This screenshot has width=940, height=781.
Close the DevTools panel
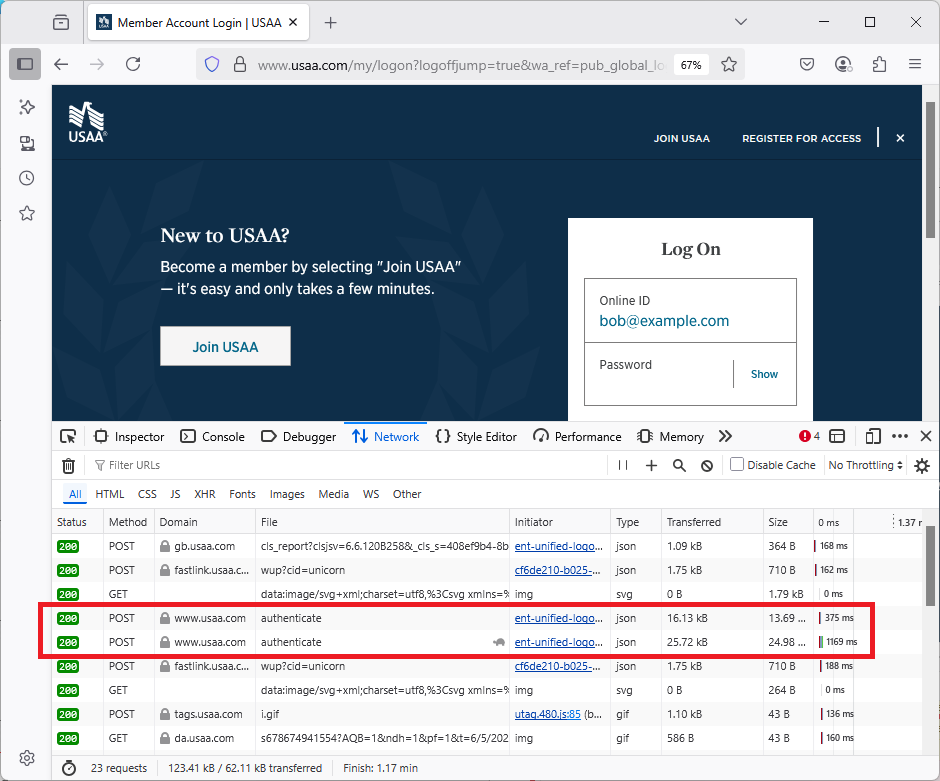tap(926, 436)
